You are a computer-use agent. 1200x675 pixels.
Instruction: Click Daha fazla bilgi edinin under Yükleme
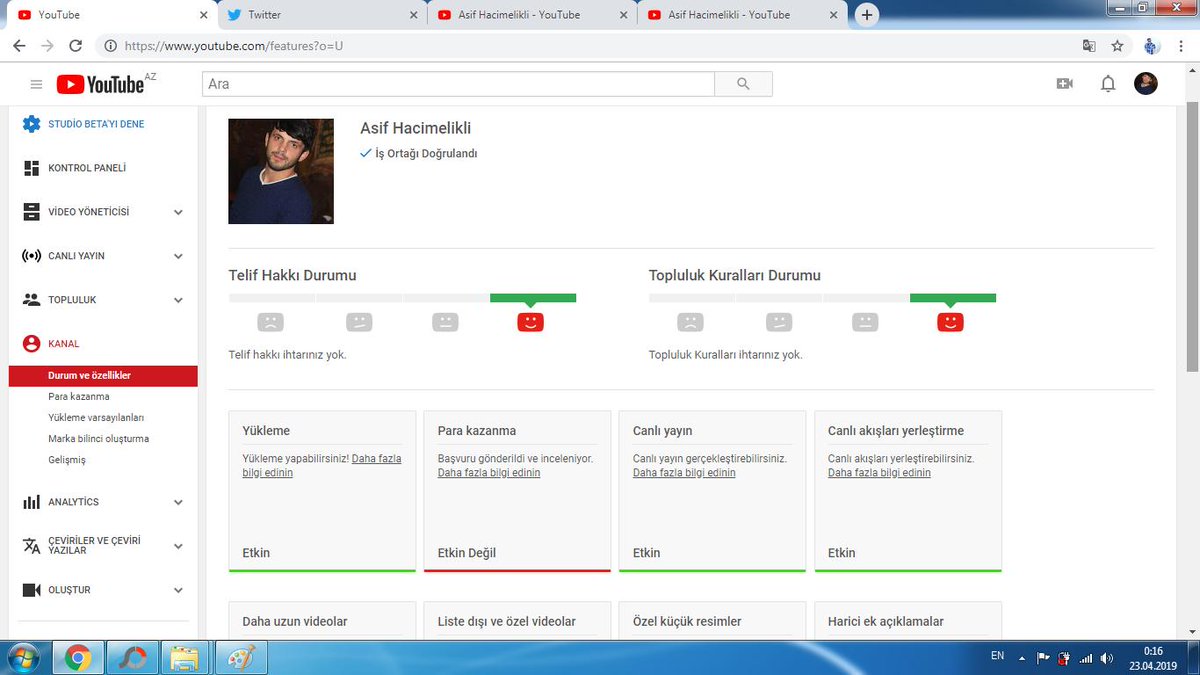click(322, 465)
